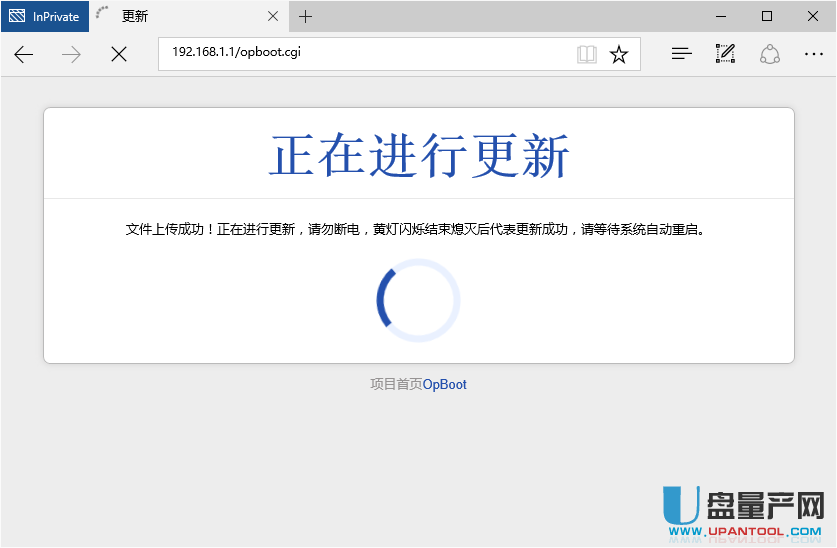The image size is (837, 548).
Task: Click the 正在进行更新 heading
Action: (419, 156)
